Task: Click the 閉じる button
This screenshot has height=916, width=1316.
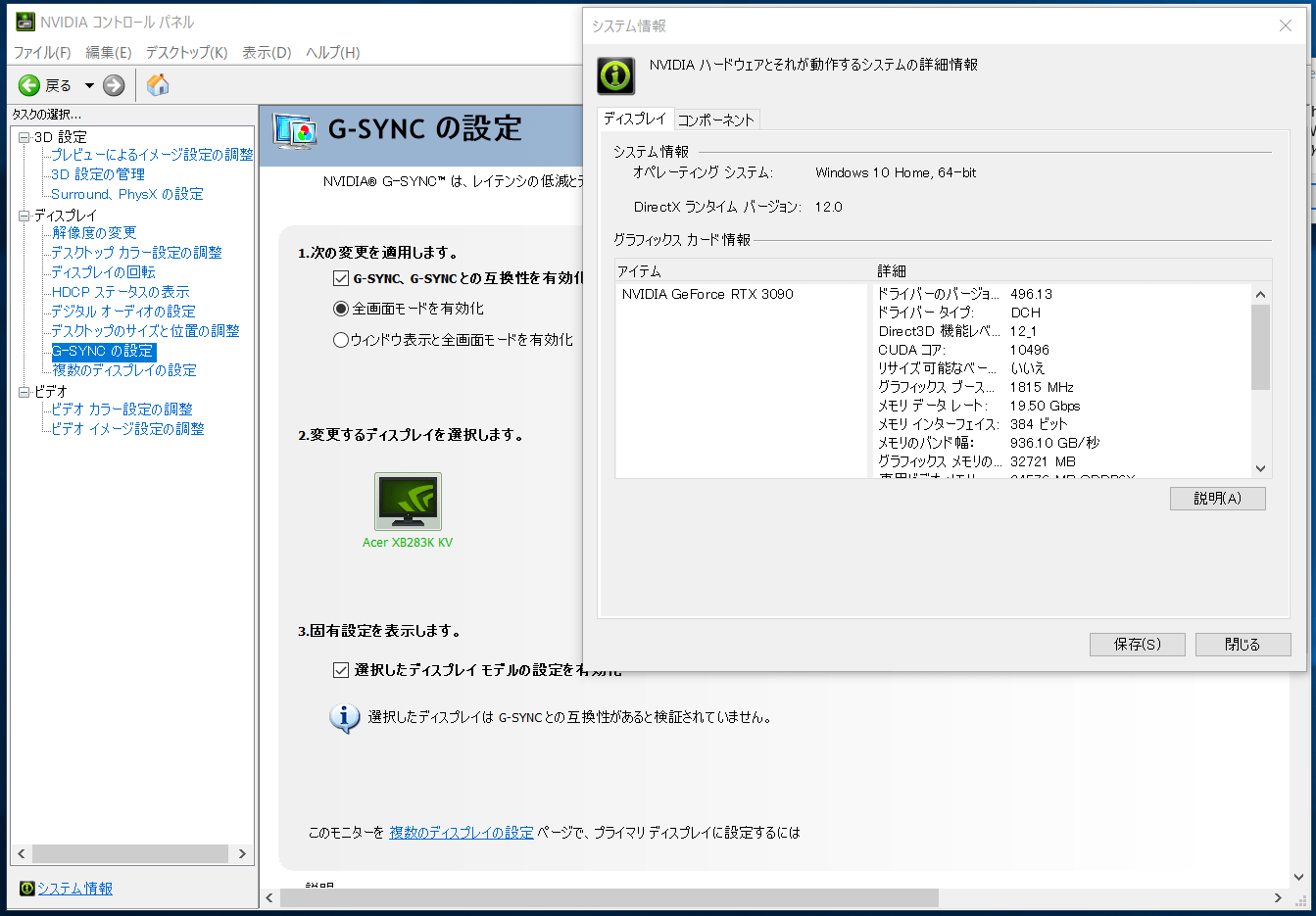Action: [1243, 644]
